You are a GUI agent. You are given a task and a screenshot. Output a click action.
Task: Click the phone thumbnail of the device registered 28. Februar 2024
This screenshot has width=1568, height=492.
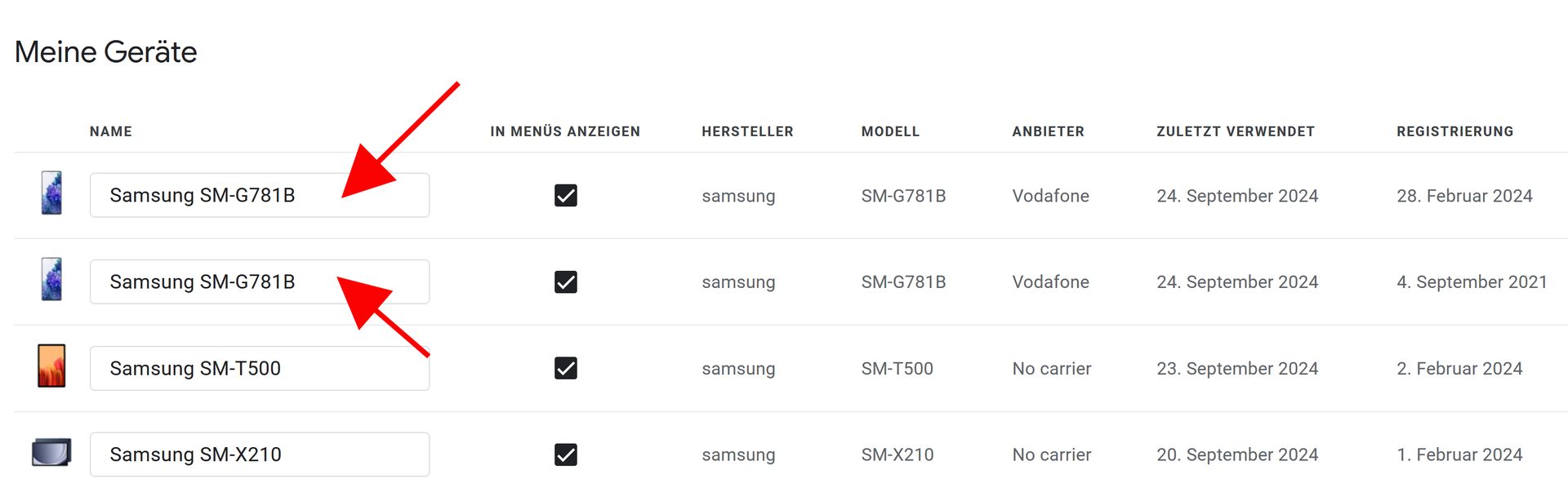[51, 193]
